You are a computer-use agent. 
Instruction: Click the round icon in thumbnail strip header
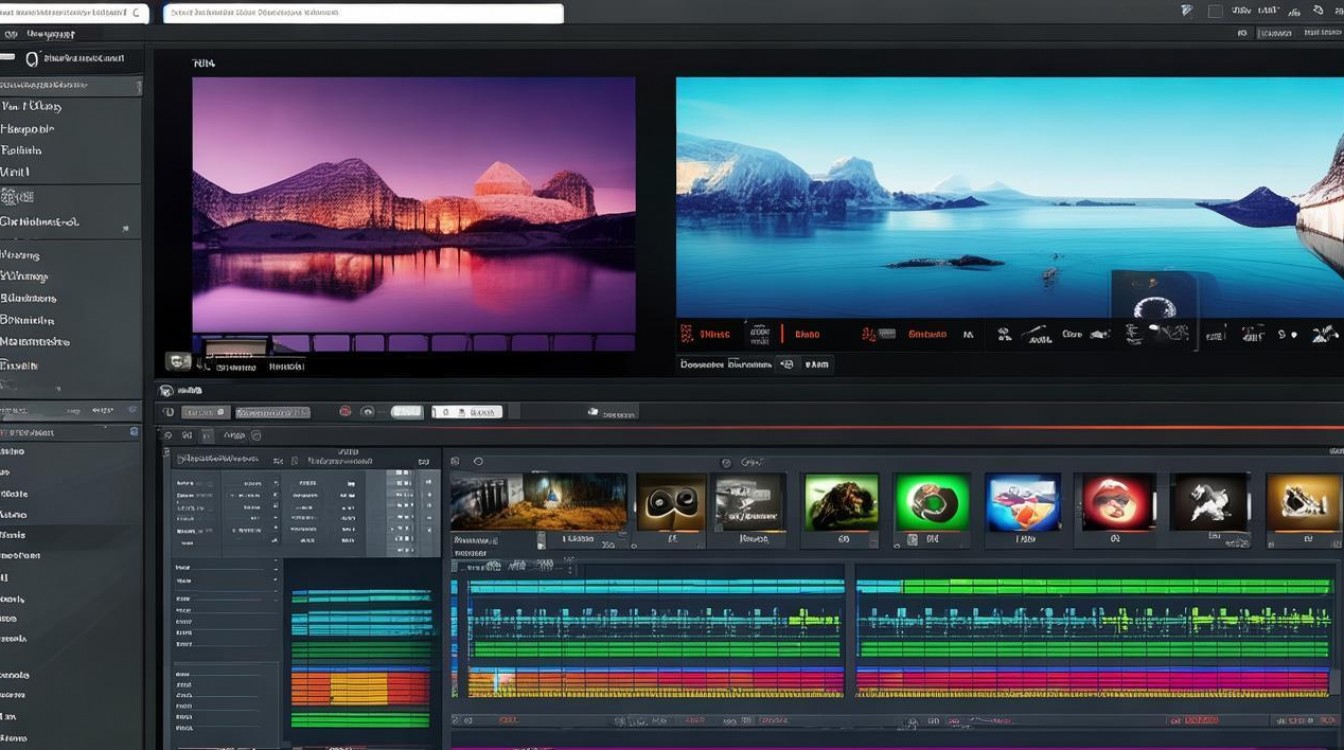pos(478,461)
